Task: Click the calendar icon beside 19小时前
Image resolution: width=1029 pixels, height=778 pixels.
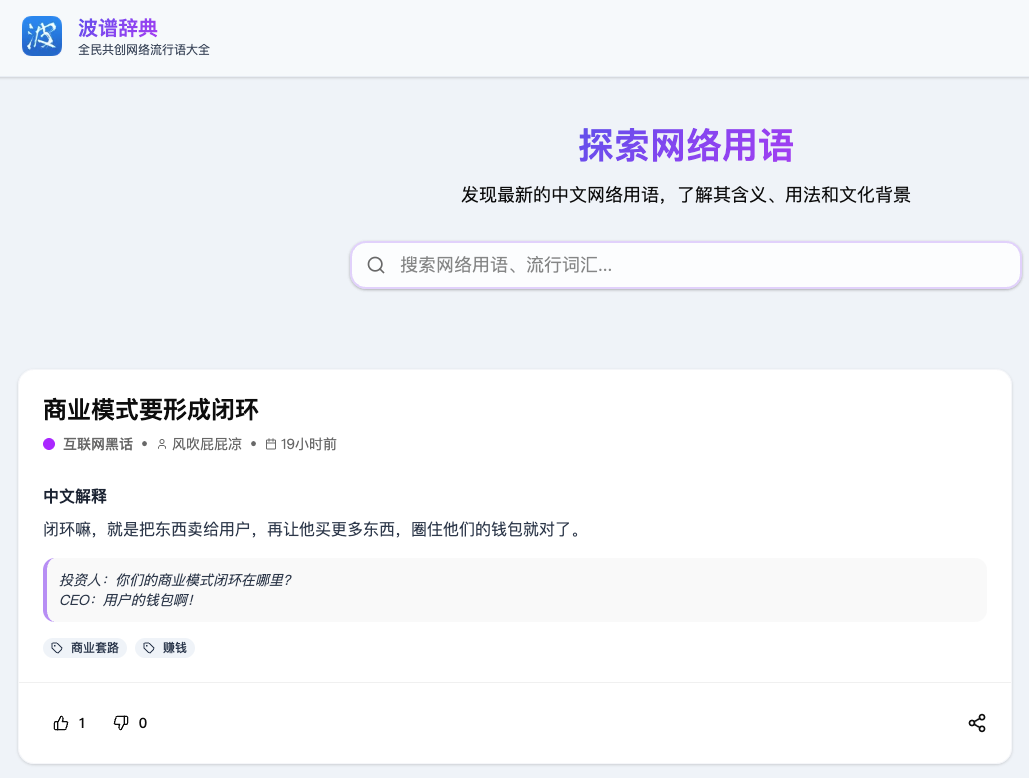Action: point(270,444)
